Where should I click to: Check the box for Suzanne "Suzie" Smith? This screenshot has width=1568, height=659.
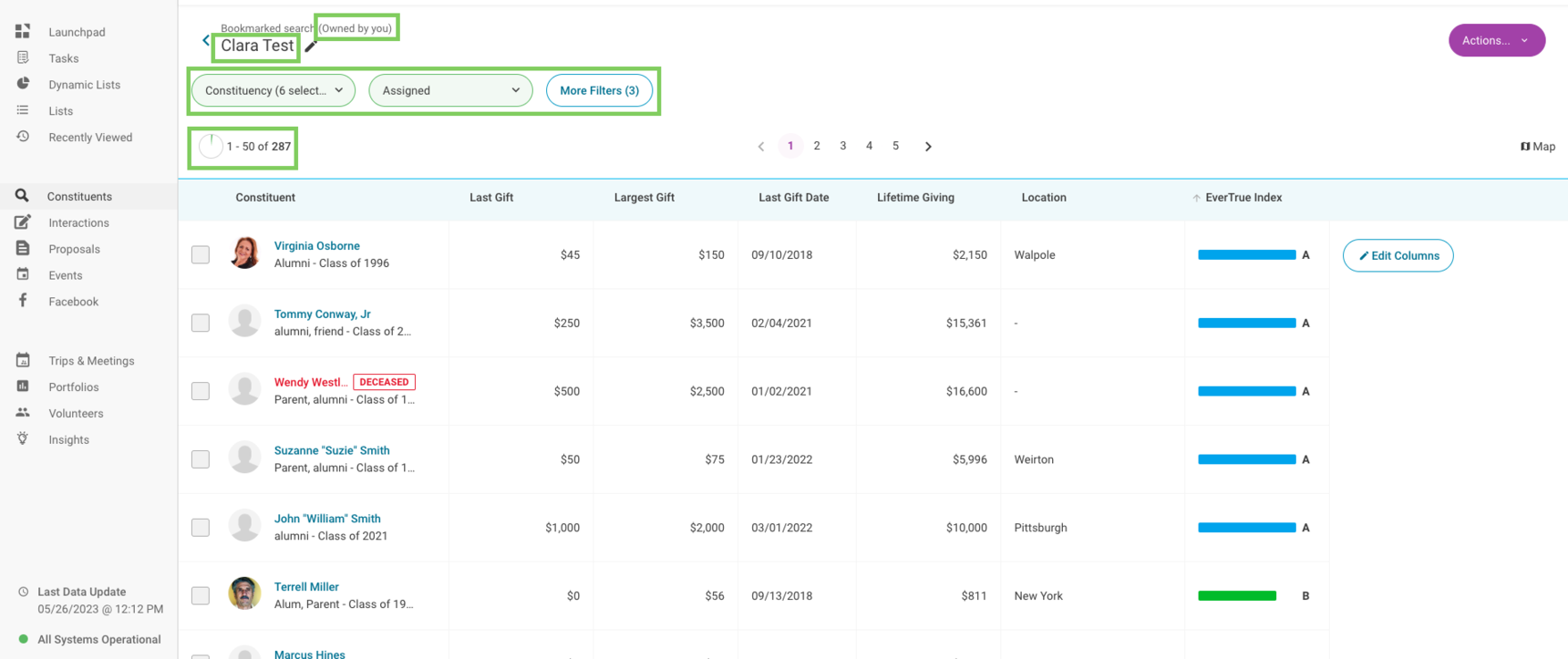[201, 459]
